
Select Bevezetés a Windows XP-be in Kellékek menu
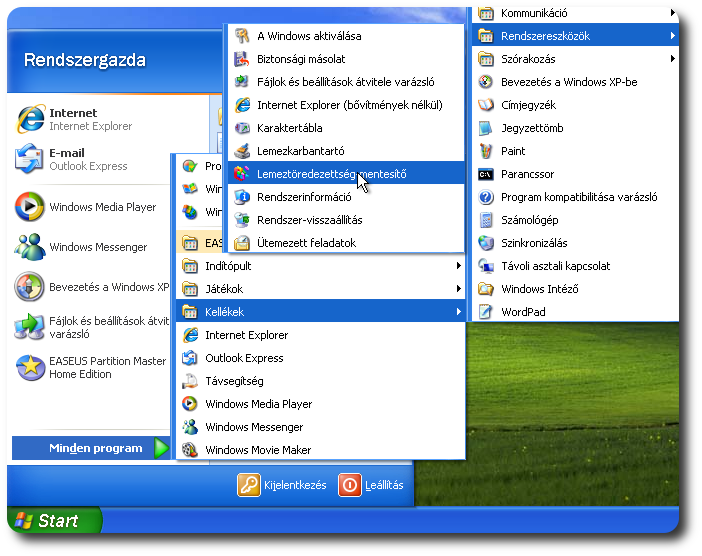pyautogui.click(x=575, y=82)
